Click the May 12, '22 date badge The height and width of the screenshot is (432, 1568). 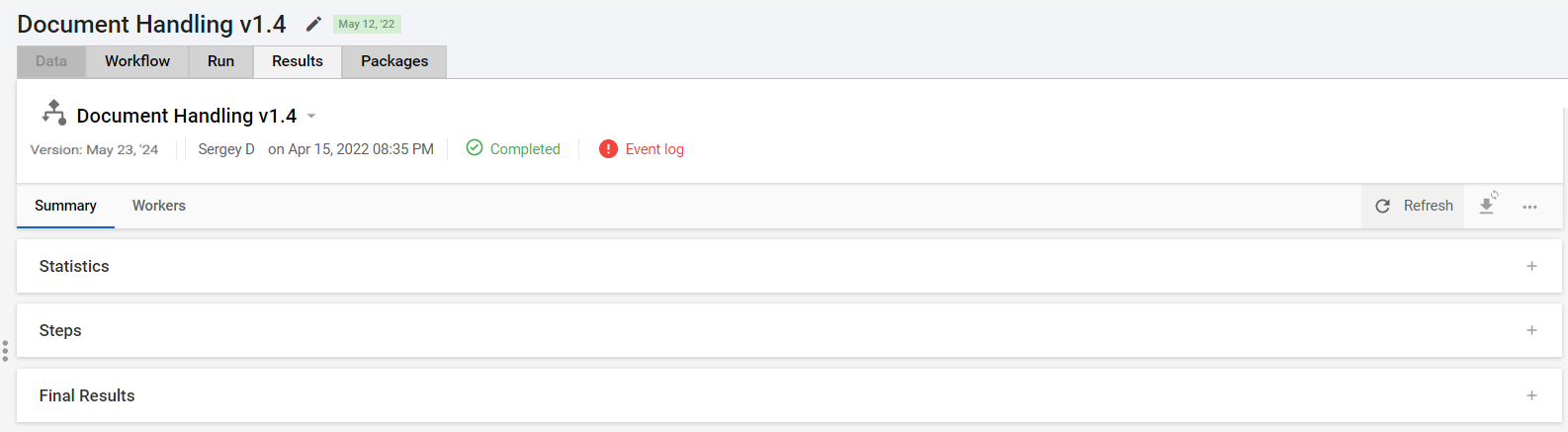click(x=367, y=24)
